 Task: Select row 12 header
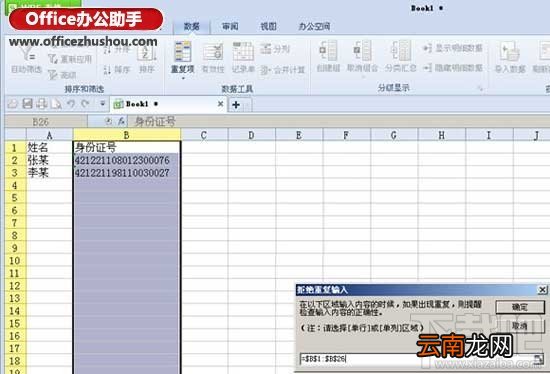(15, 286)
